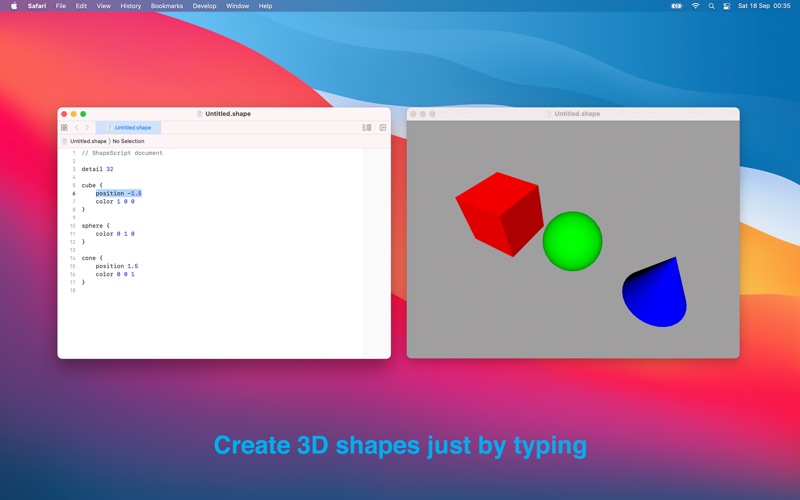This screenshot has height=500, width=800.
Task: Check the battery status icon in menu bar
Action: point(677,6)
